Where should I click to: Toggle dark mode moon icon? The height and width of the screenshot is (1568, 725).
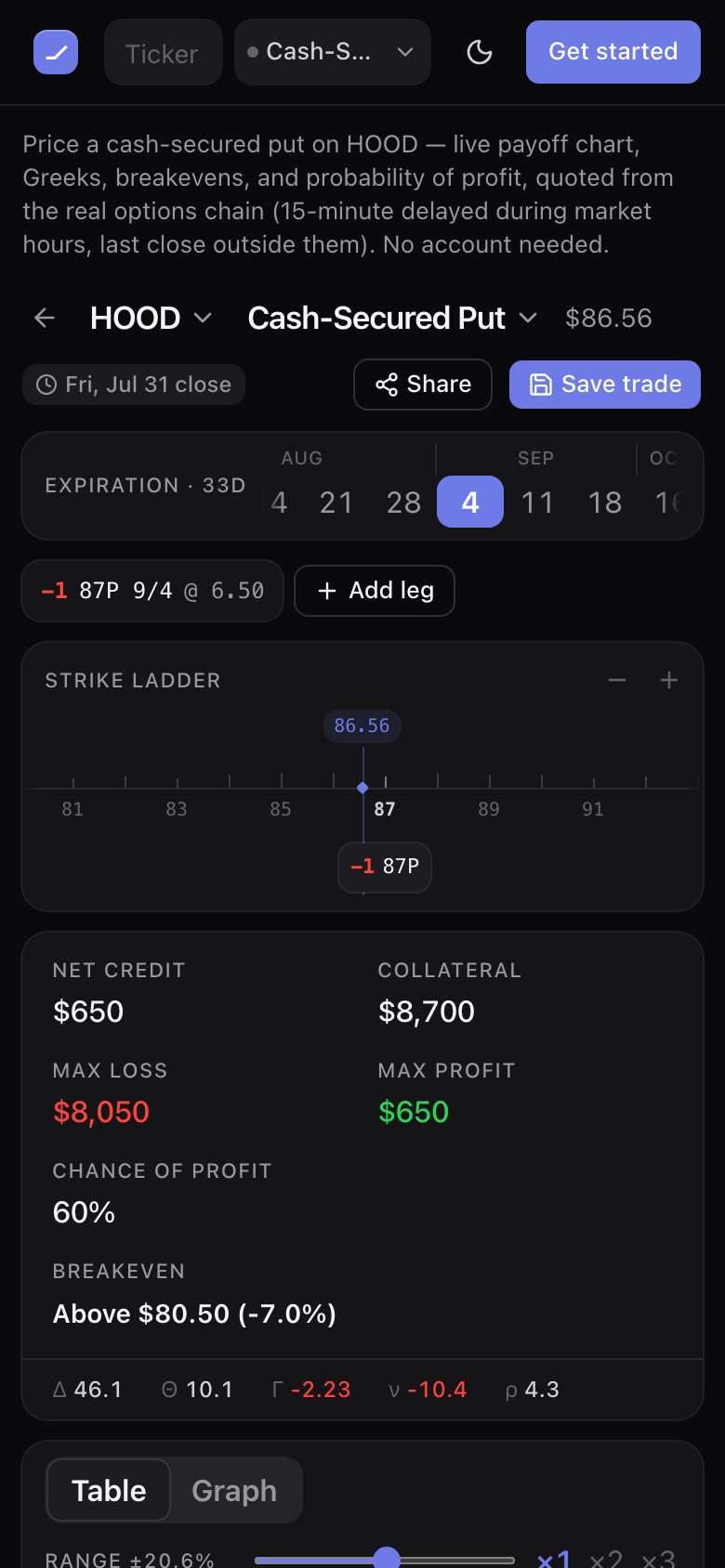(x=480, y=52)
